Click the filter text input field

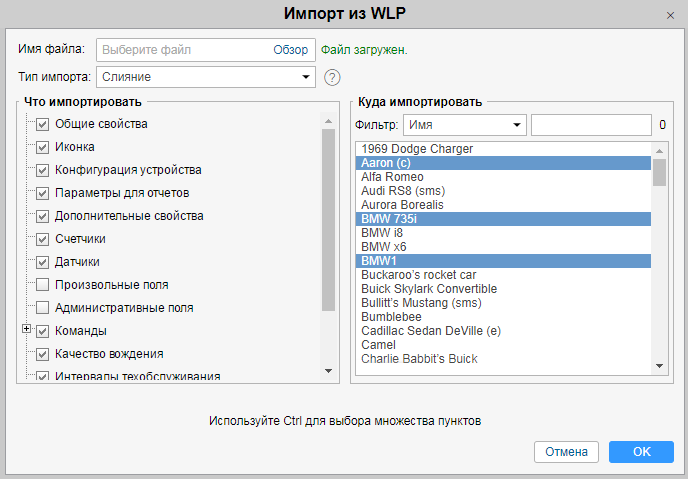pyautogui.click(x=591, y=125)
